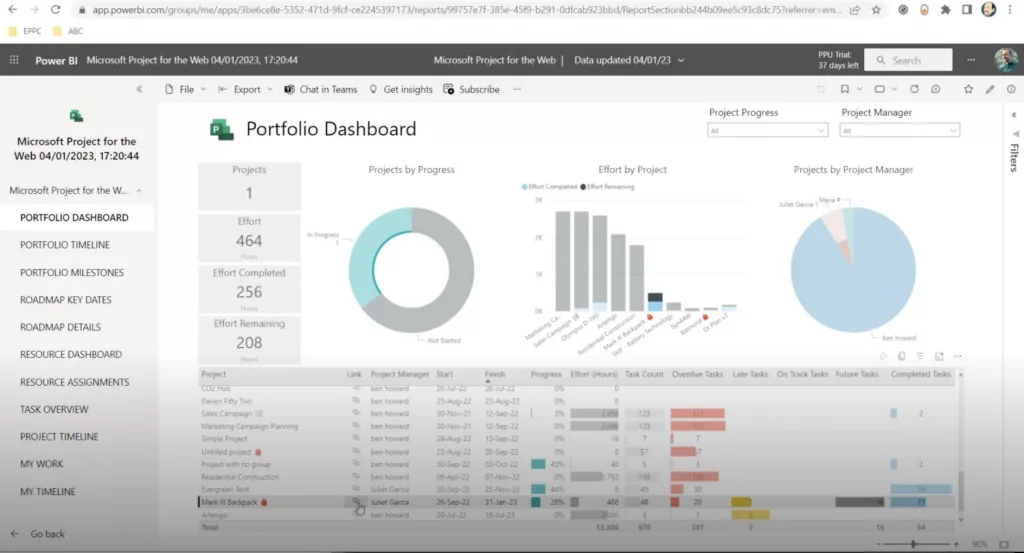Open the header more options ellipsis
The height and width of the screenshot is (553, 1024).
[x=971, y=60]
